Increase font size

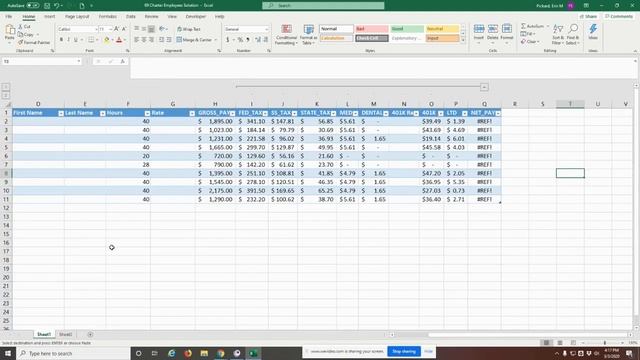point(117,29)
